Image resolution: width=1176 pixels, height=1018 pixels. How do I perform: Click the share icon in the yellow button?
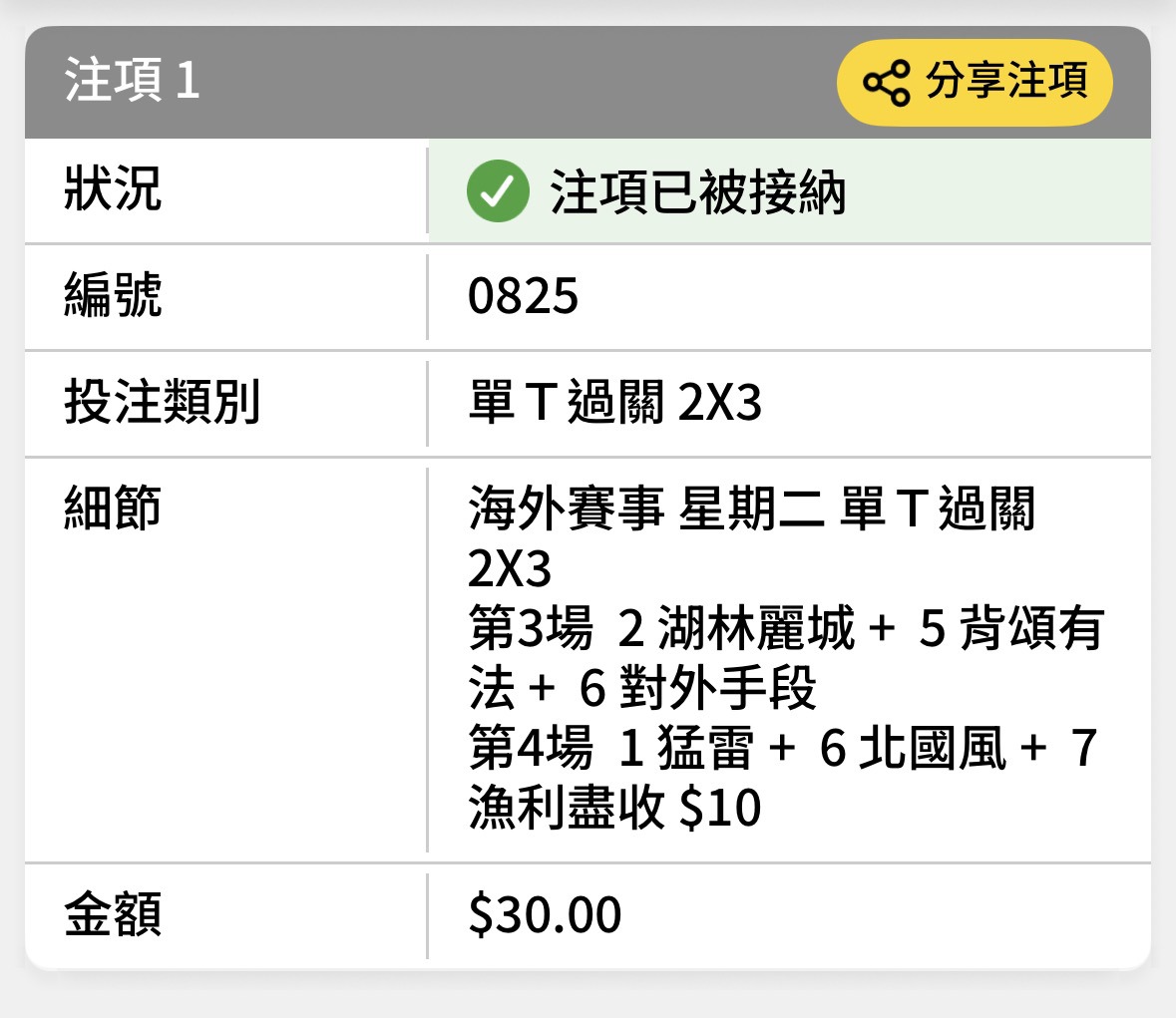click(887, 83)
